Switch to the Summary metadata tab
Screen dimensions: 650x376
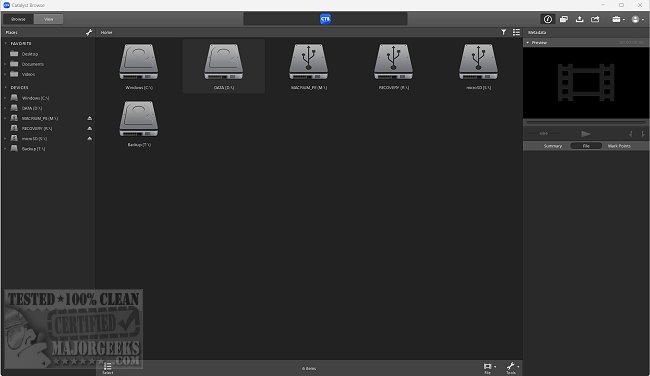pos(553,146)
